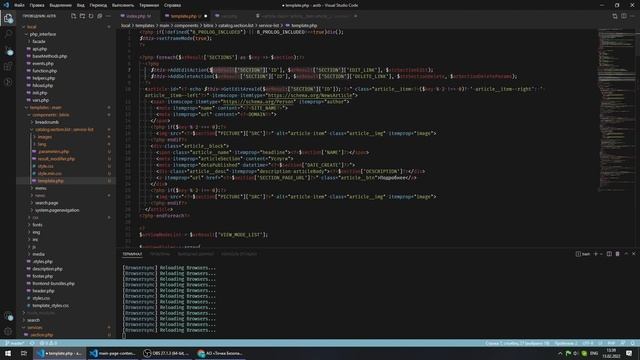Click Collapse Folders icon in Explorer header
This screenshot has width=640, height=360.
click(x=100, y=16)
